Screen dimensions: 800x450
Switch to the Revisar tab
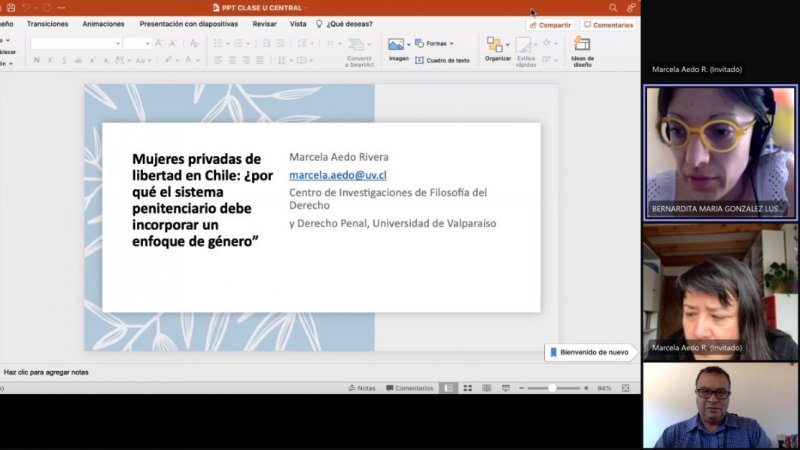click(264, 24)
